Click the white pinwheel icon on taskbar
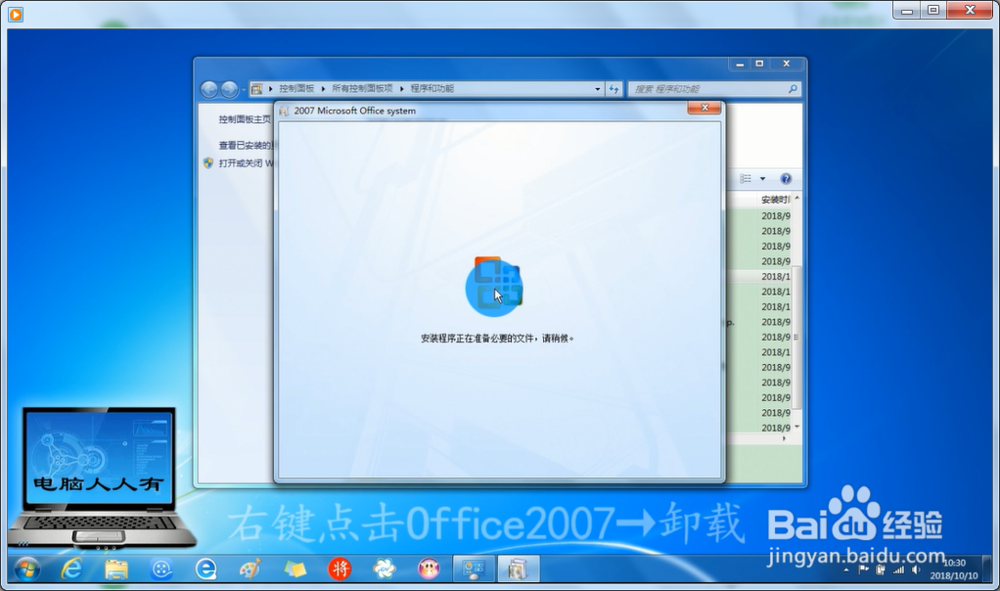The height and width of the screenshot is (591, 1000). pos(384,569)
